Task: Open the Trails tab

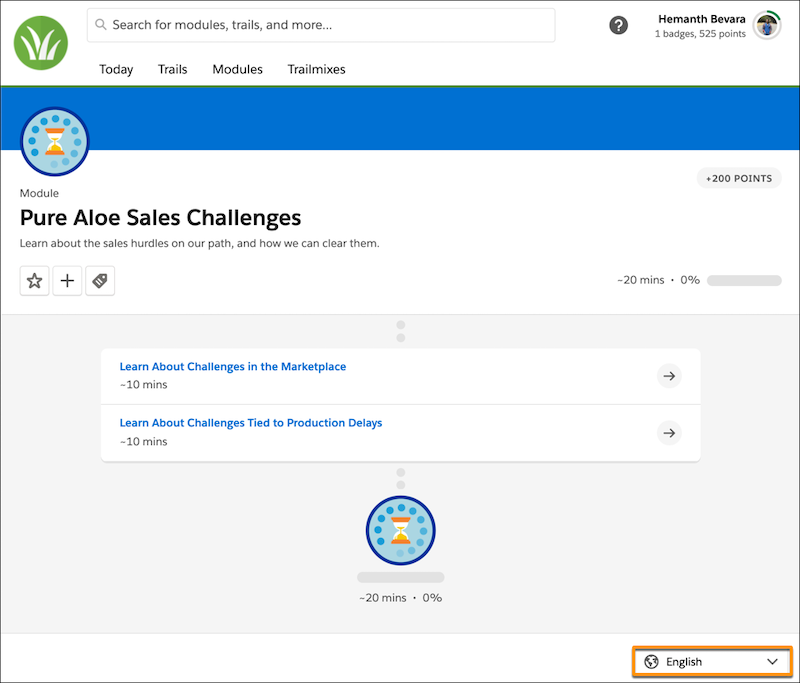Action: [x=172, y=69]
